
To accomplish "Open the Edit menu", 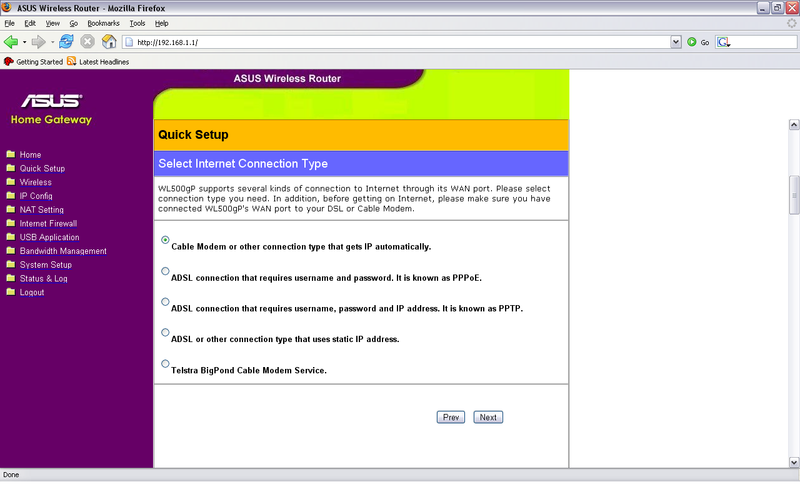I will (x=30, y=23).
